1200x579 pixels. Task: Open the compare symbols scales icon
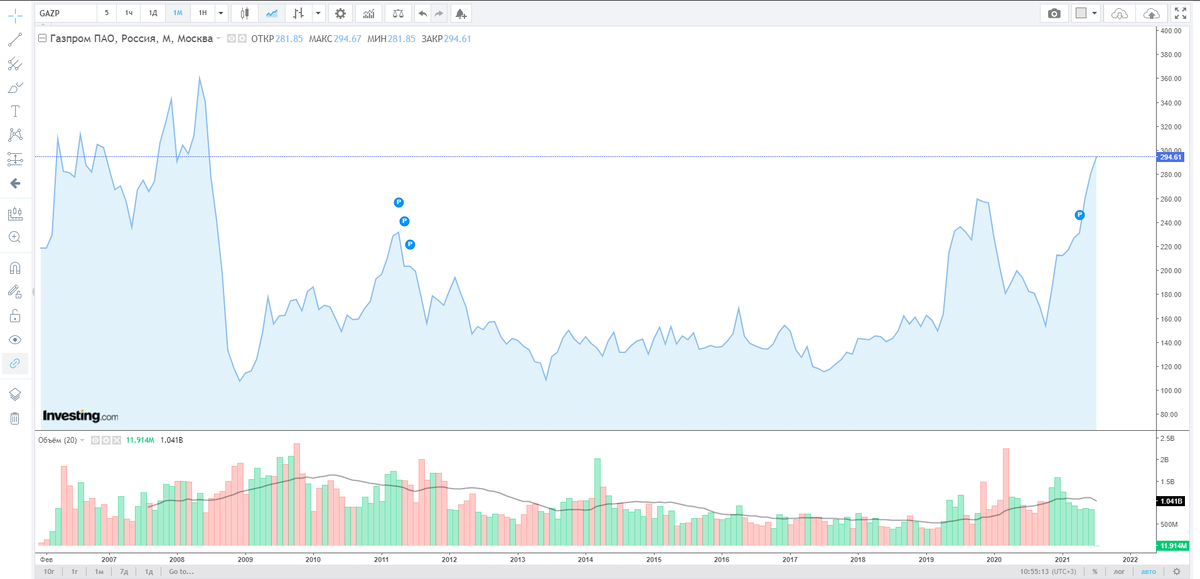point(398,13)
